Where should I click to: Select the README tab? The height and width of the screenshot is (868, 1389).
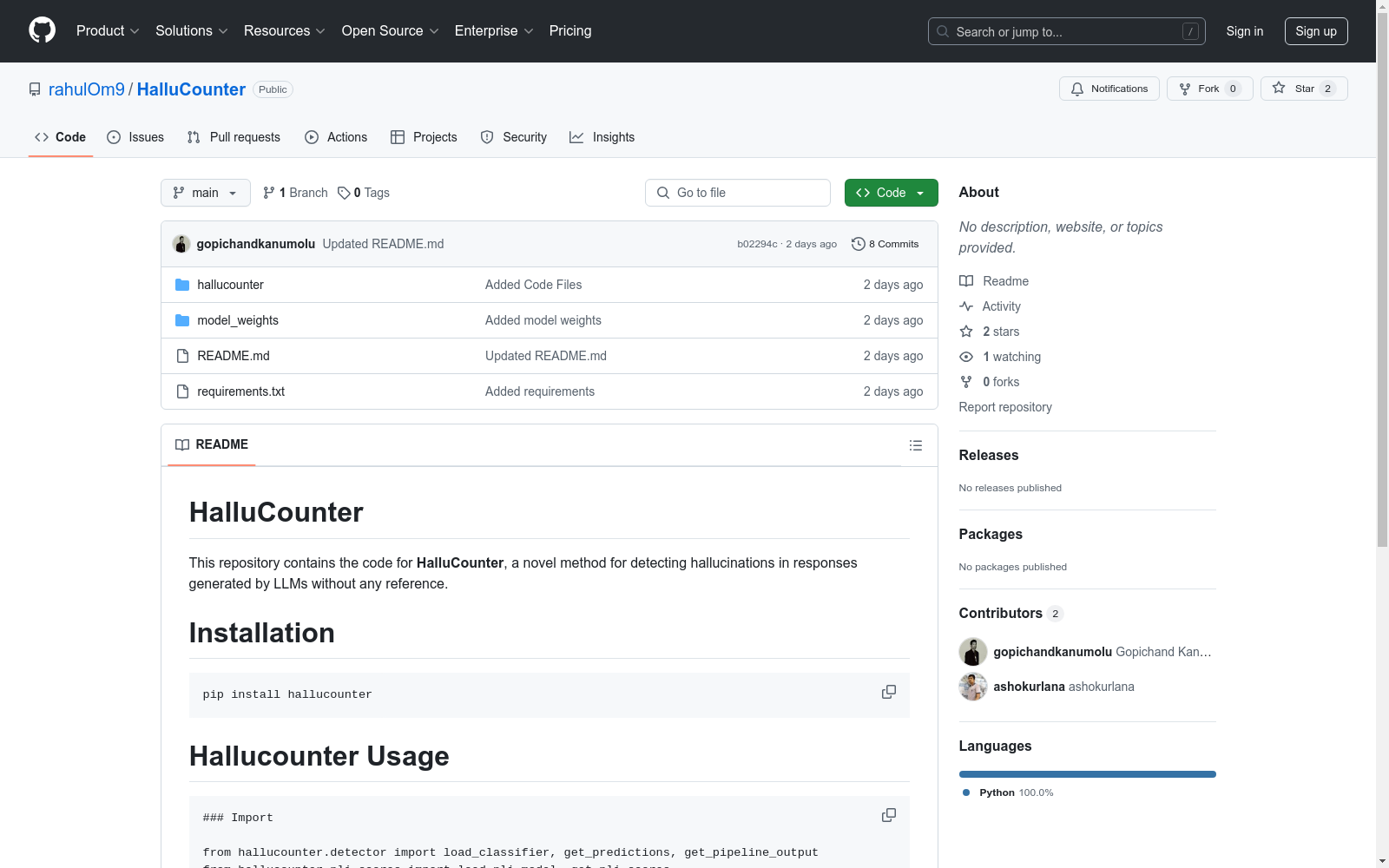(212, 444)
